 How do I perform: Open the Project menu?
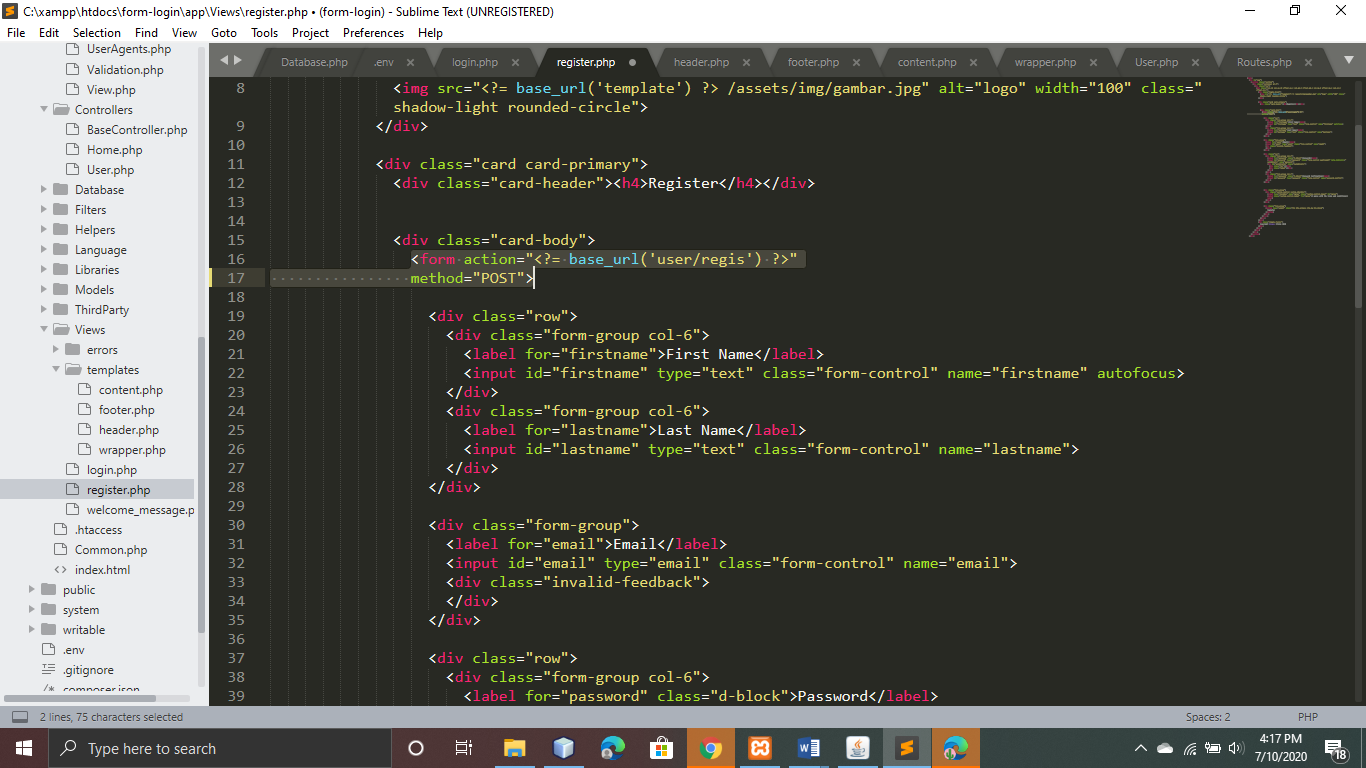pos(310,32)
